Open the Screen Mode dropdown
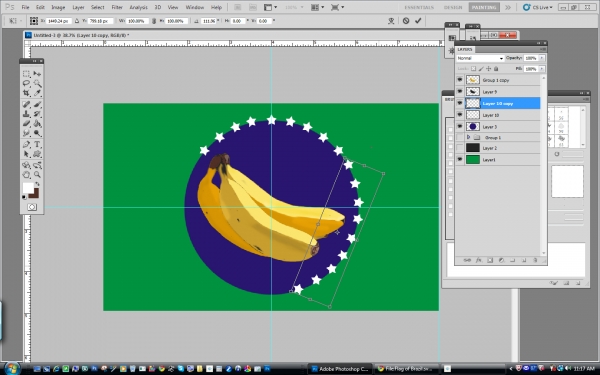Image resolution: width=600 pixels, height=375 pixels. click(337, 7)
